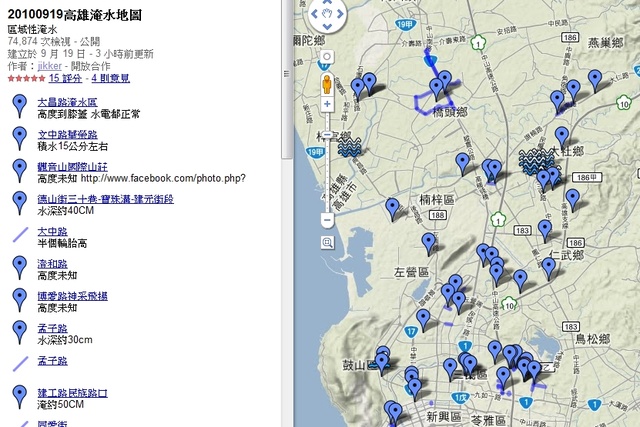Open the 博愛路神采飛揚 location link
The width and height of the screenshot is (640, 427).
73,296
